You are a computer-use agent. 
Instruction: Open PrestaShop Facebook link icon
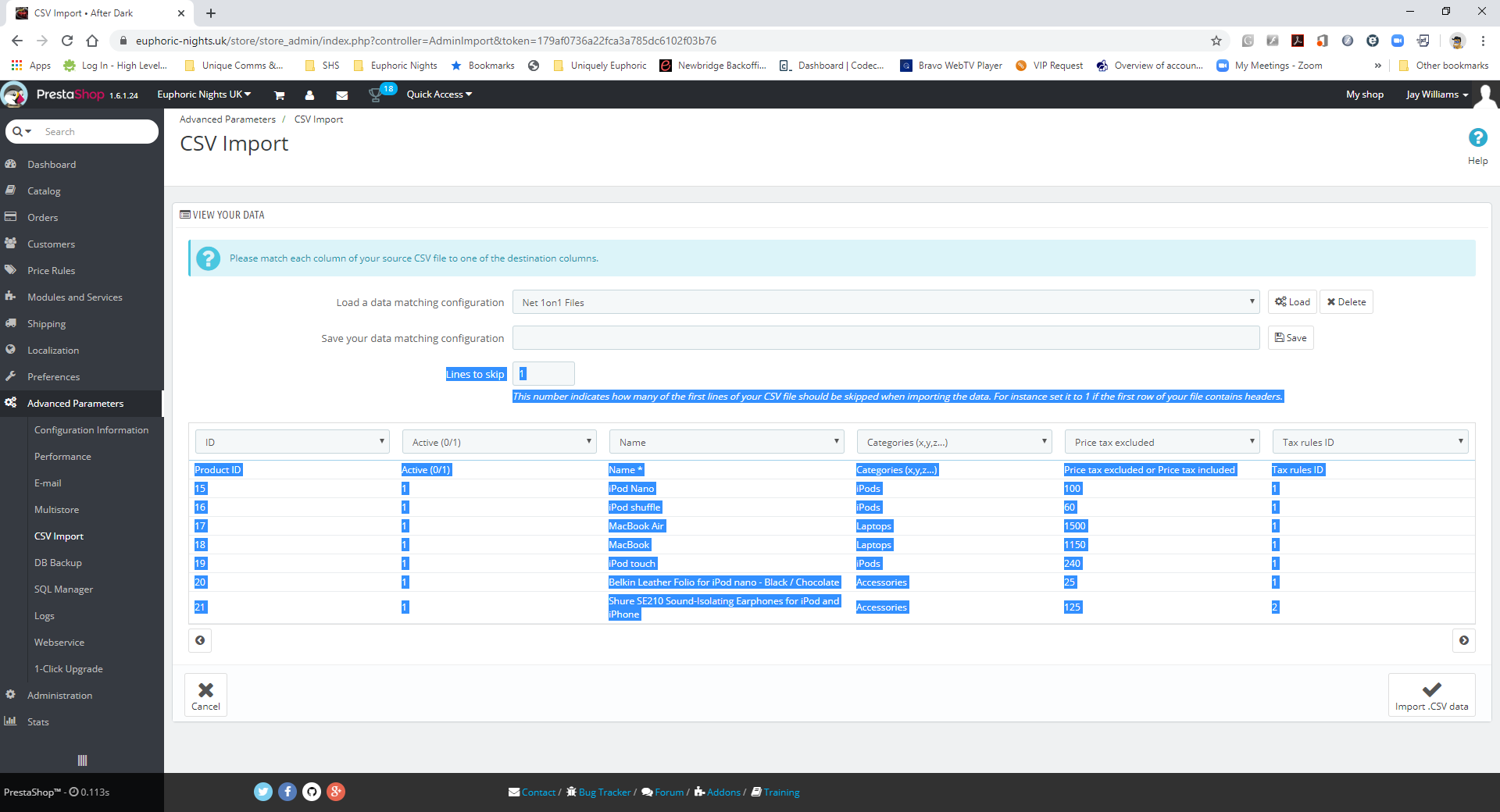click(287, 792)
